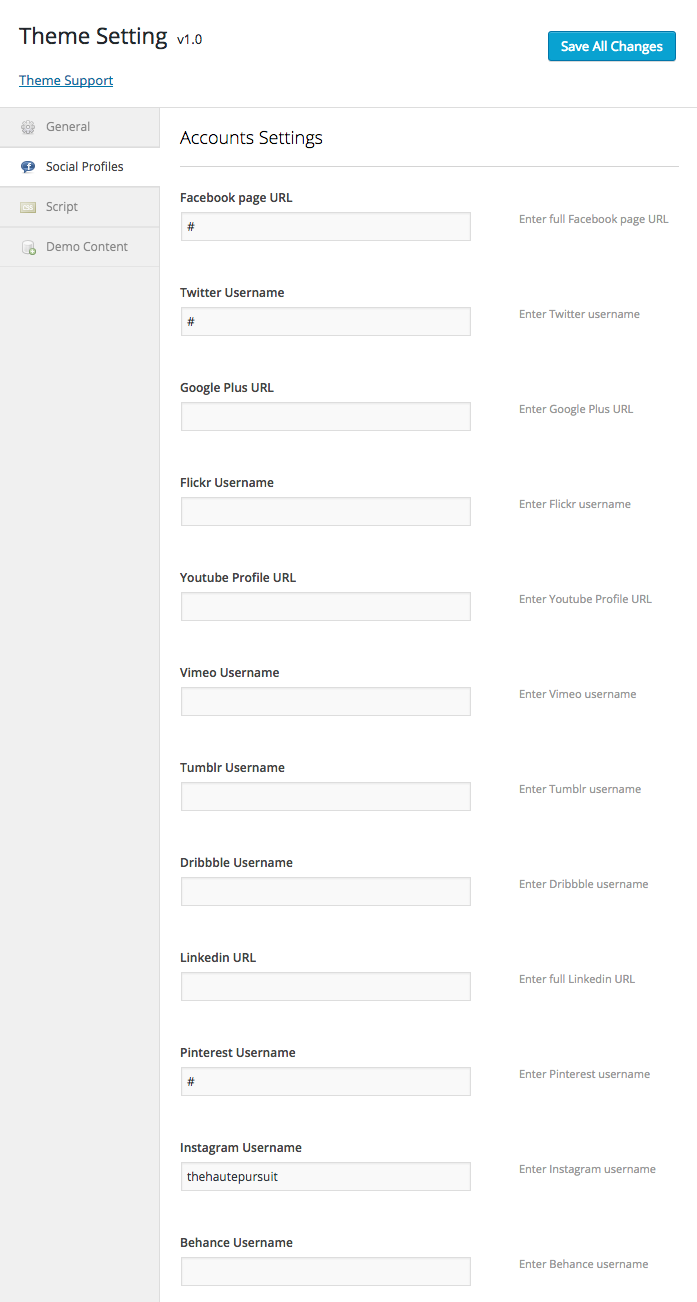Image resolution: width=697 pixels, height=1302 pixels.
Task: Click the Flickr Username text box
Action: pyautogui.click(x=325, y=511)
